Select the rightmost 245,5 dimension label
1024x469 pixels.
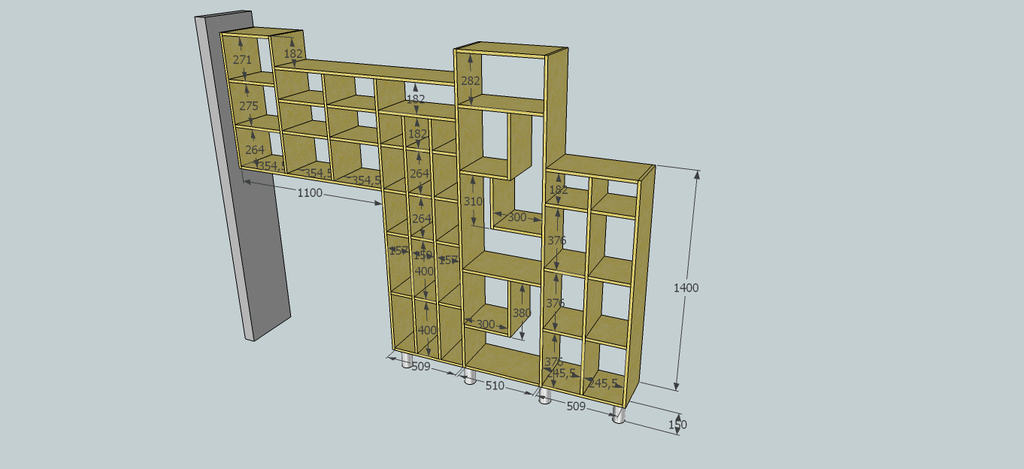pos(604,382)
